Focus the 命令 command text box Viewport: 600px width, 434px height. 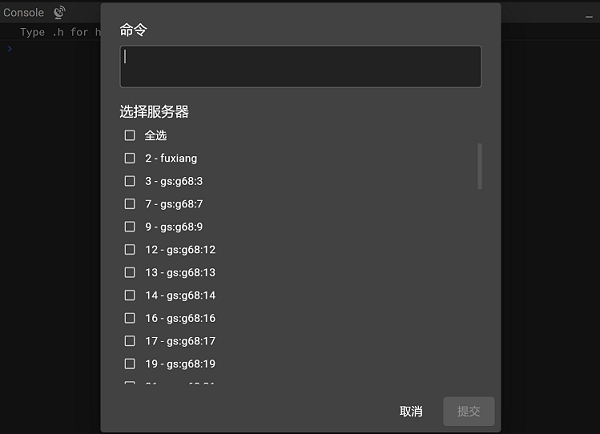pyautogui.click(x=301, y=66)
